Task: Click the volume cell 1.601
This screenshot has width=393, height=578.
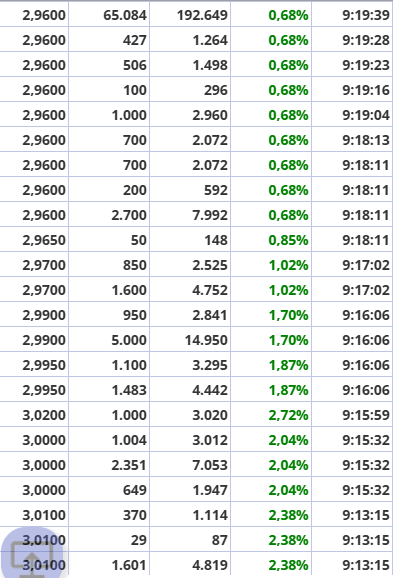Action: pyautogui.click(x=109, y=564)
